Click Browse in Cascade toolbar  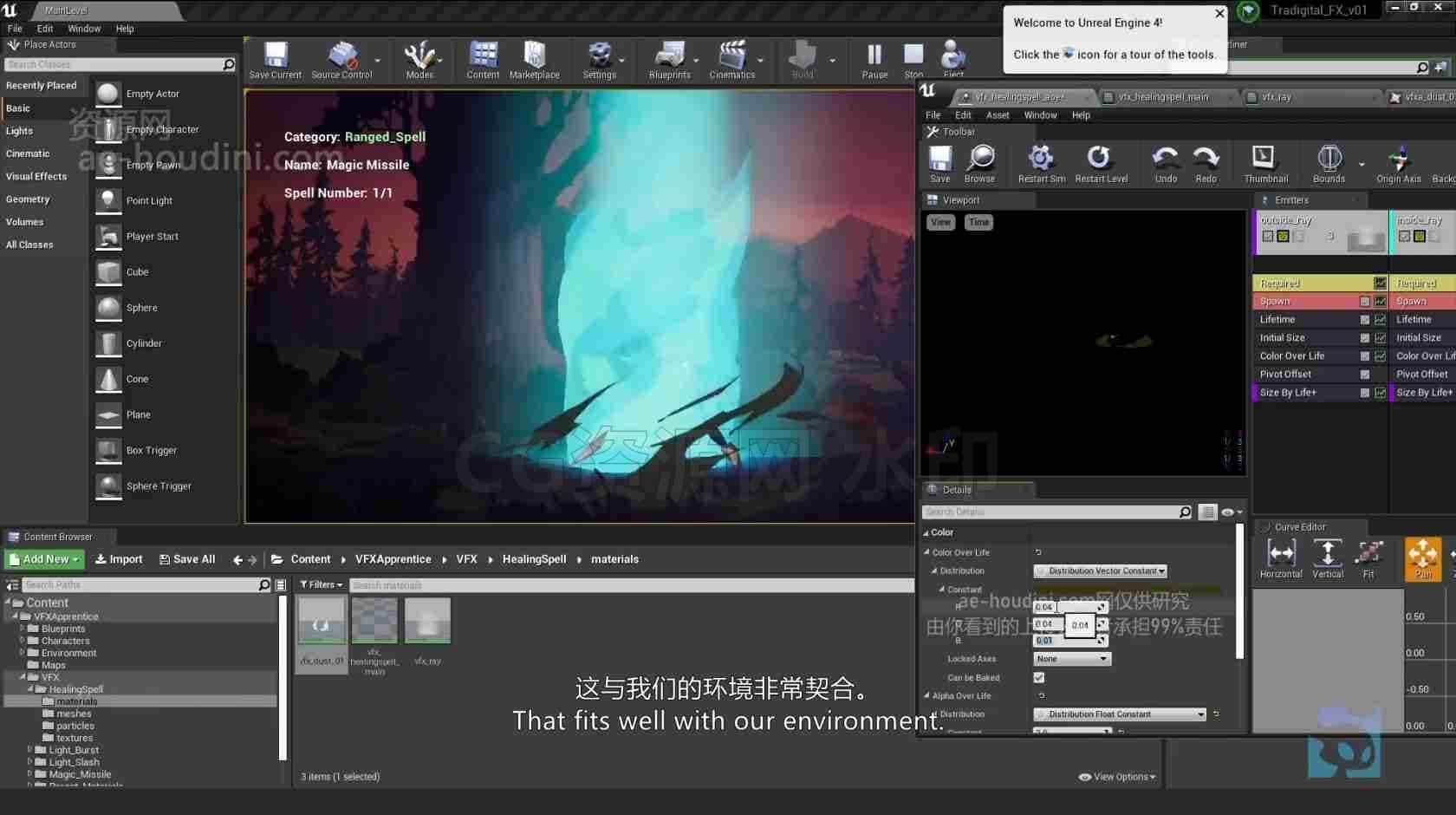(x=980, y=164)
